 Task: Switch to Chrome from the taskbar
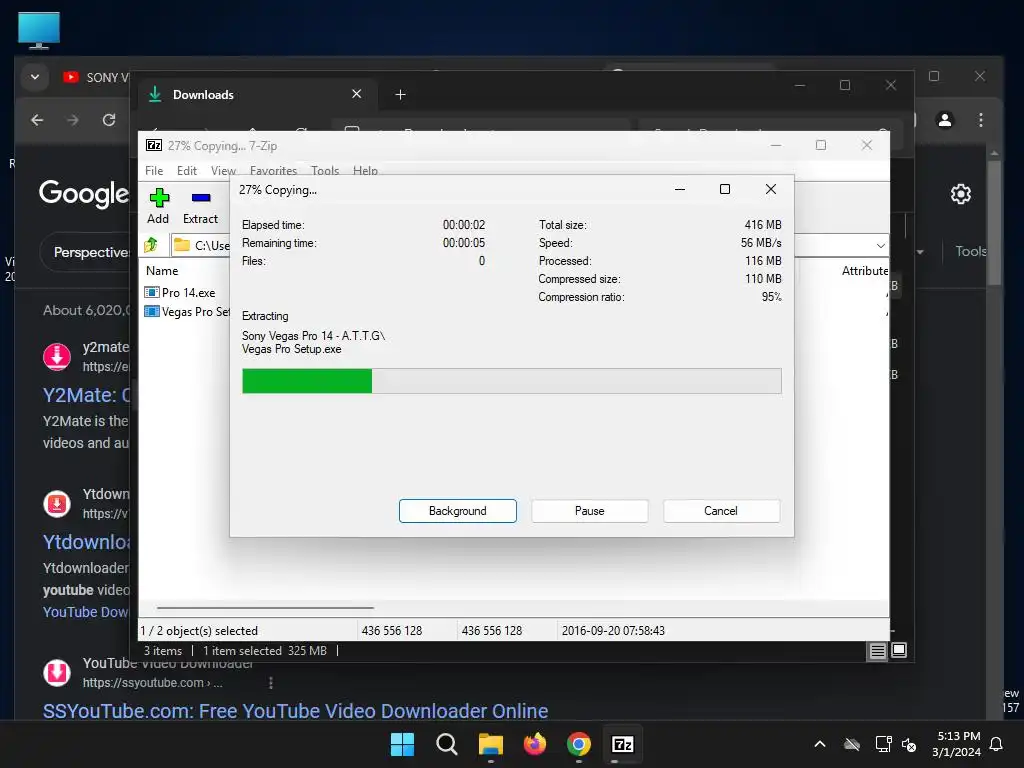coord(579,744)
